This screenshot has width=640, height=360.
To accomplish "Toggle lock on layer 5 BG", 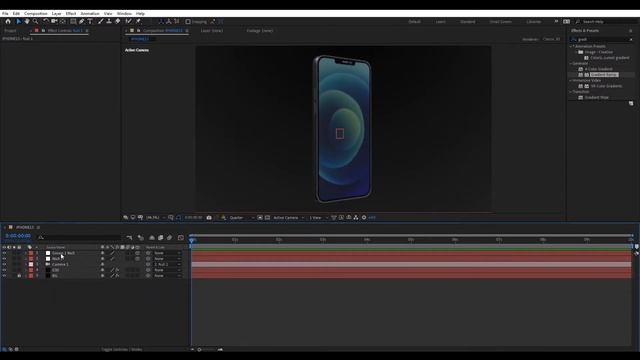I will (19, 276).
